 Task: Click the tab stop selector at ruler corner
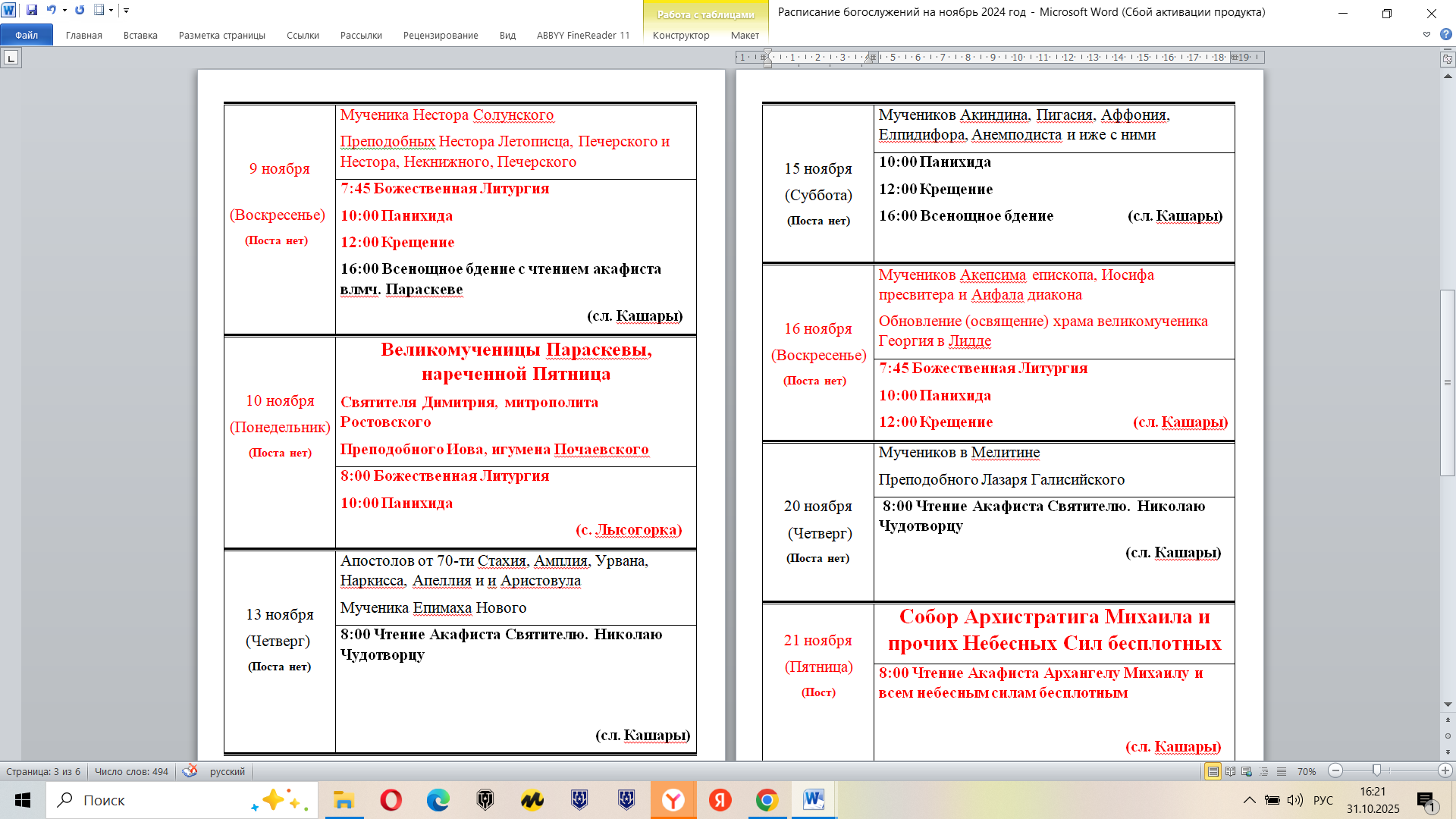(11, 58)
